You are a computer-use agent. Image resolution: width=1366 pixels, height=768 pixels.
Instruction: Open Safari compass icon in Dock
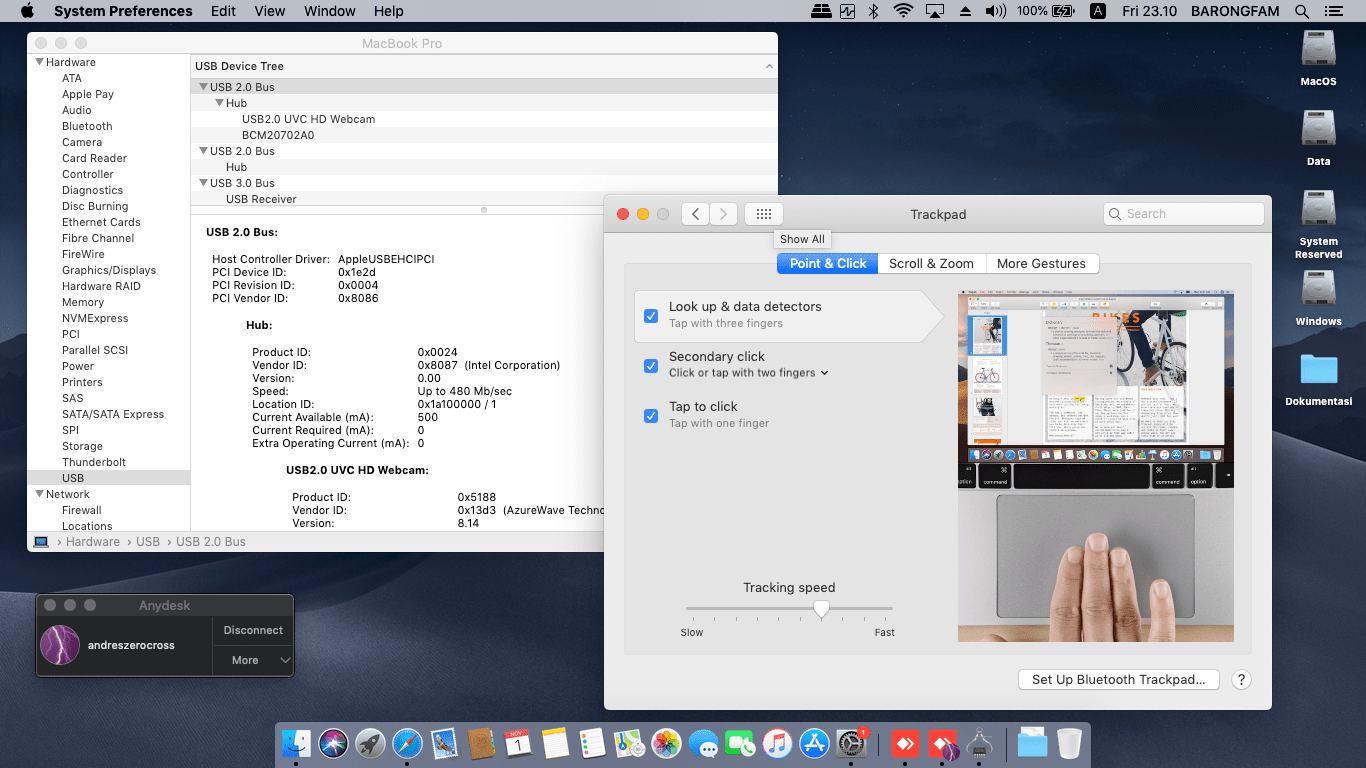click(x=407, y=743)
